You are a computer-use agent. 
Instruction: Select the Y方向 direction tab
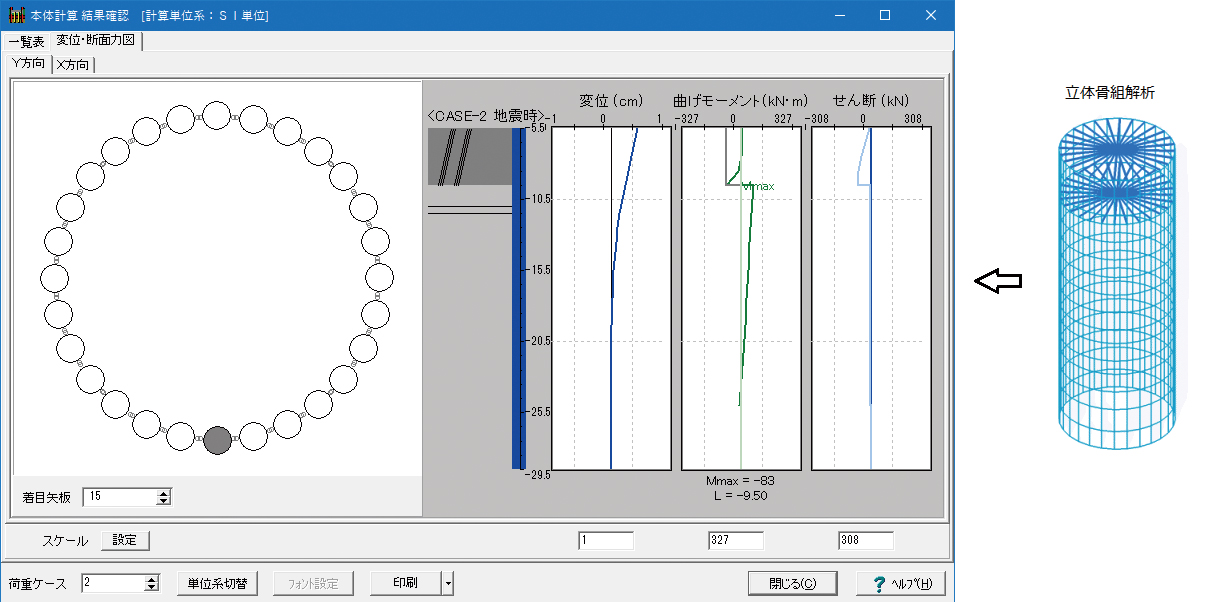tap(28, 64)
